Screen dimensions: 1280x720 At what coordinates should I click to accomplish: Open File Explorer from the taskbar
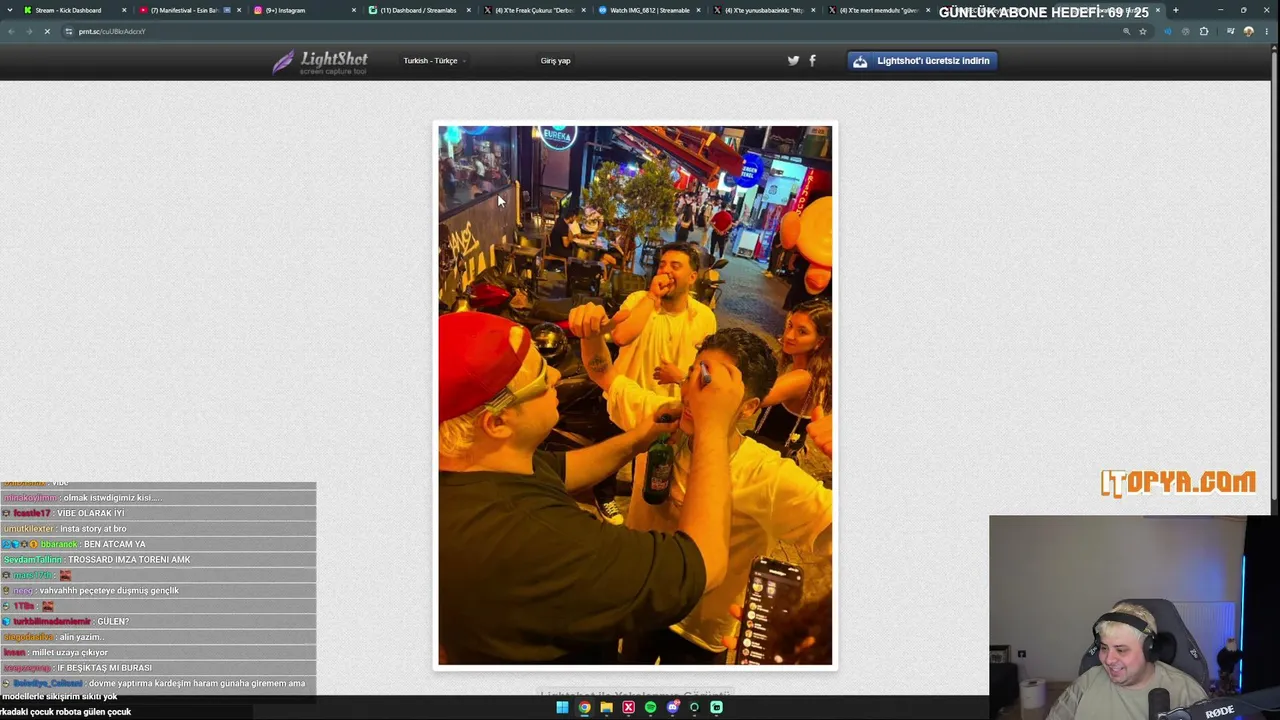pyautogui.click(x=606, y=707)
